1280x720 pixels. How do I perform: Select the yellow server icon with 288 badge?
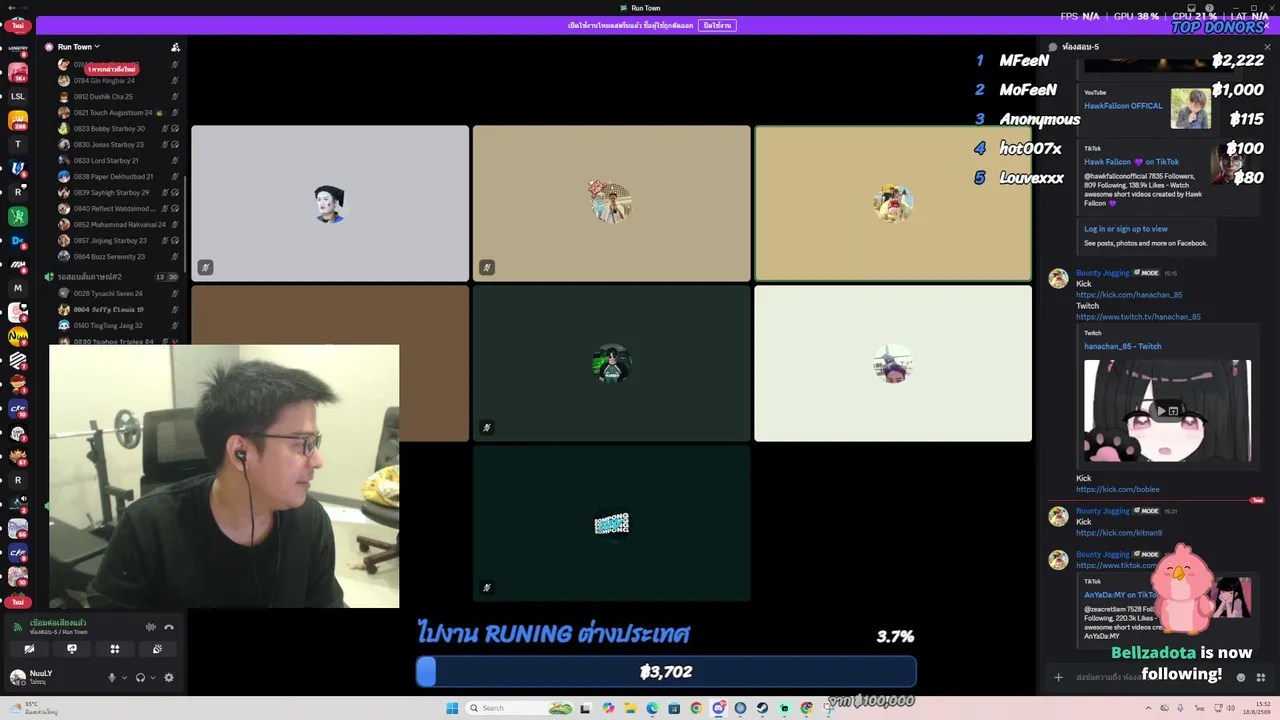(x=18, y=121)
